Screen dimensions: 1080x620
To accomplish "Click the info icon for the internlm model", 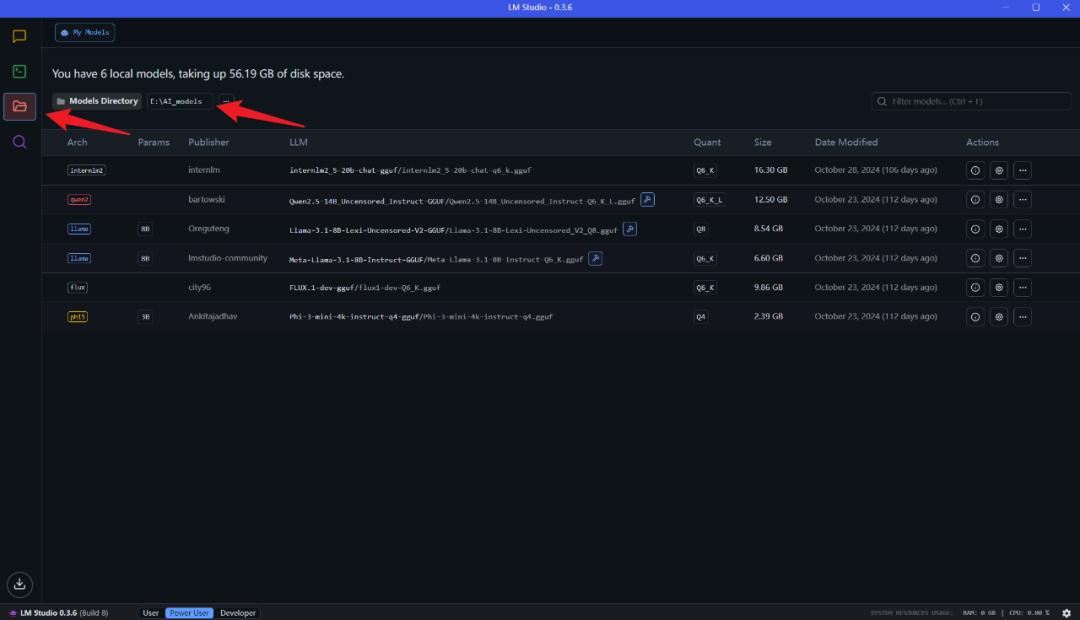I will click(x=975, y=170).
